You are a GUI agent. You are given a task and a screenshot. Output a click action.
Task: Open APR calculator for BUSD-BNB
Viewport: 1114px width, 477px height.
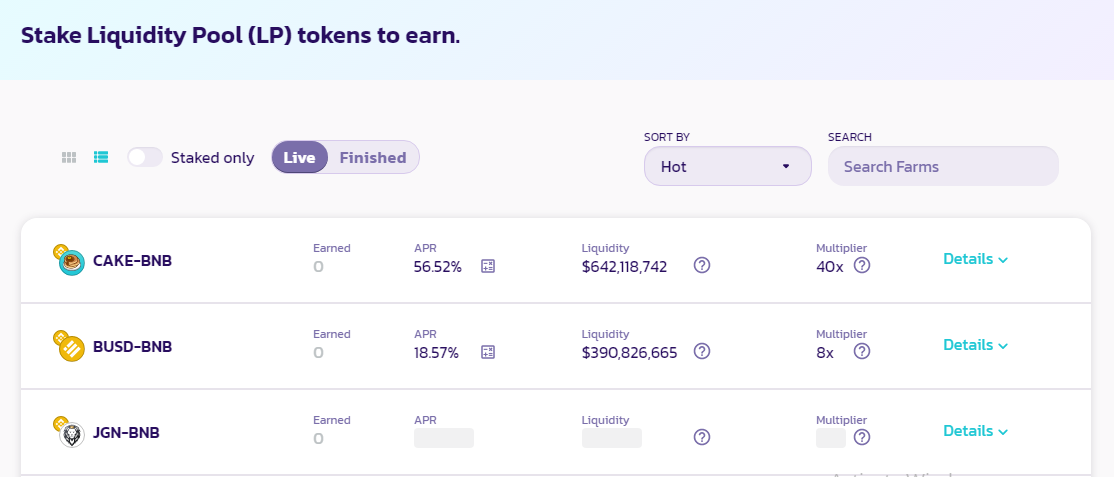coord(488,352)
